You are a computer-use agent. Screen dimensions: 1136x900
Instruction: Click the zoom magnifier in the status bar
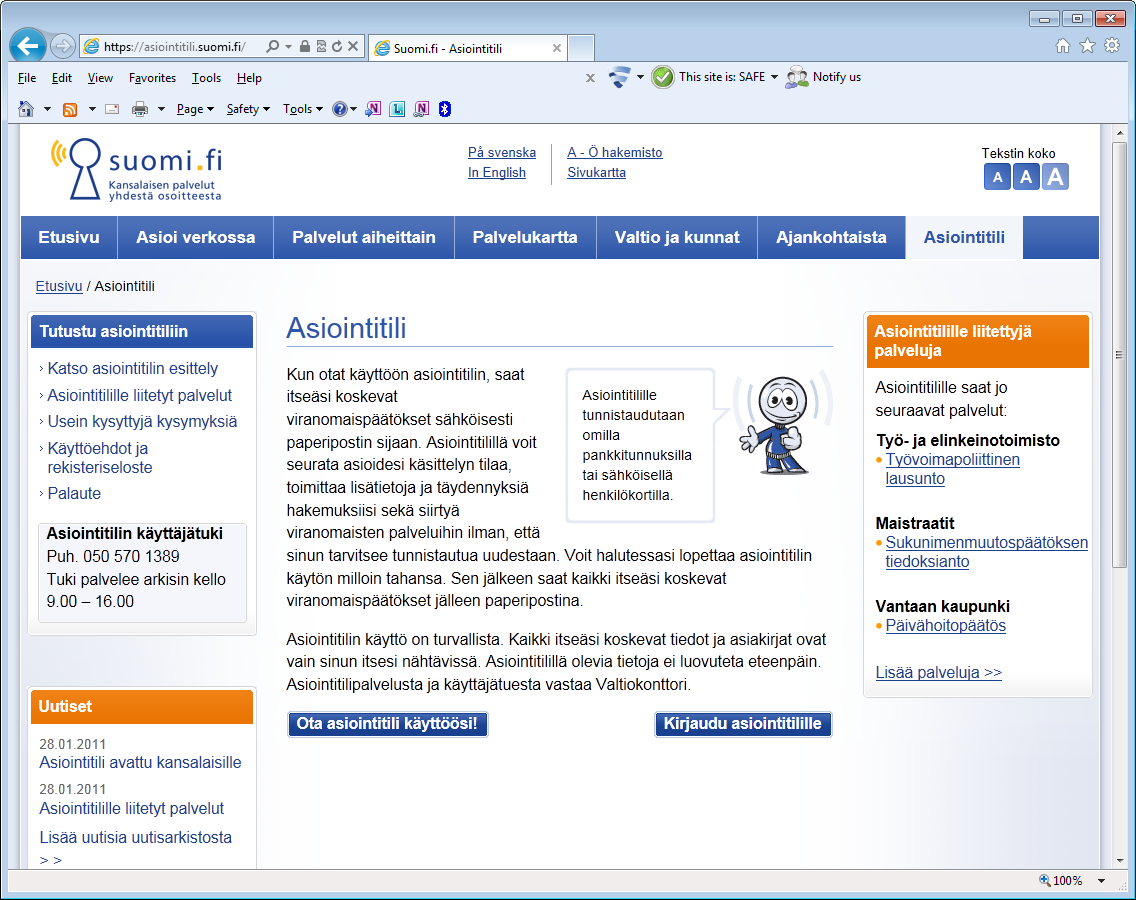coord(1045,880)
